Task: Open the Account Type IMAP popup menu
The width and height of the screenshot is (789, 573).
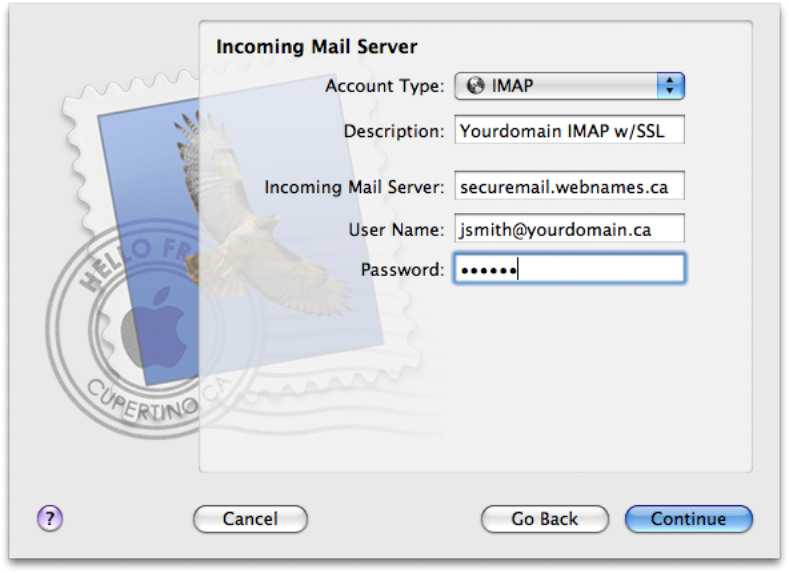Action: pyautogui.click(x=570, y=86)
